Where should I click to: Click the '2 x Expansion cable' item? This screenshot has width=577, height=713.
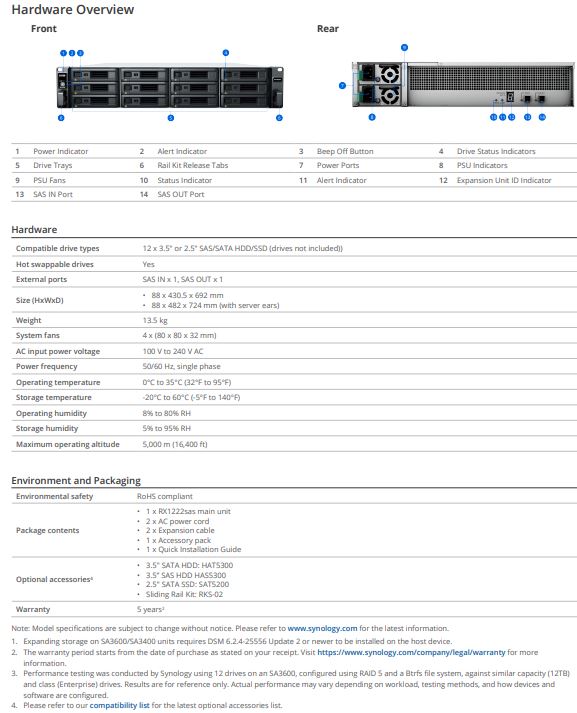coord(180,530)
